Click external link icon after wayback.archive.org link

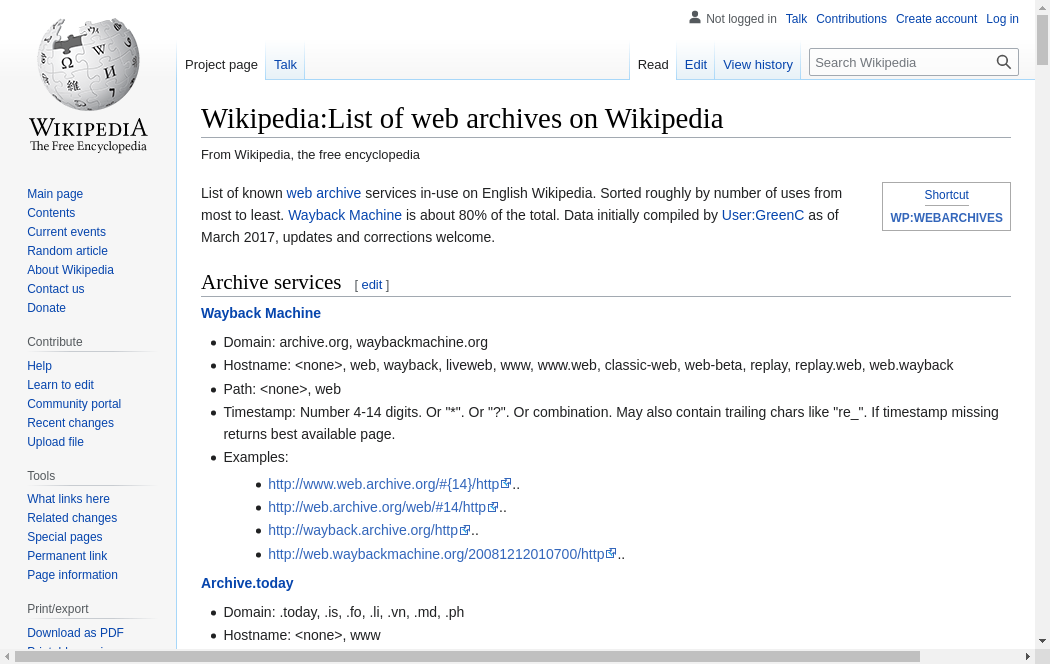(465, 529)
